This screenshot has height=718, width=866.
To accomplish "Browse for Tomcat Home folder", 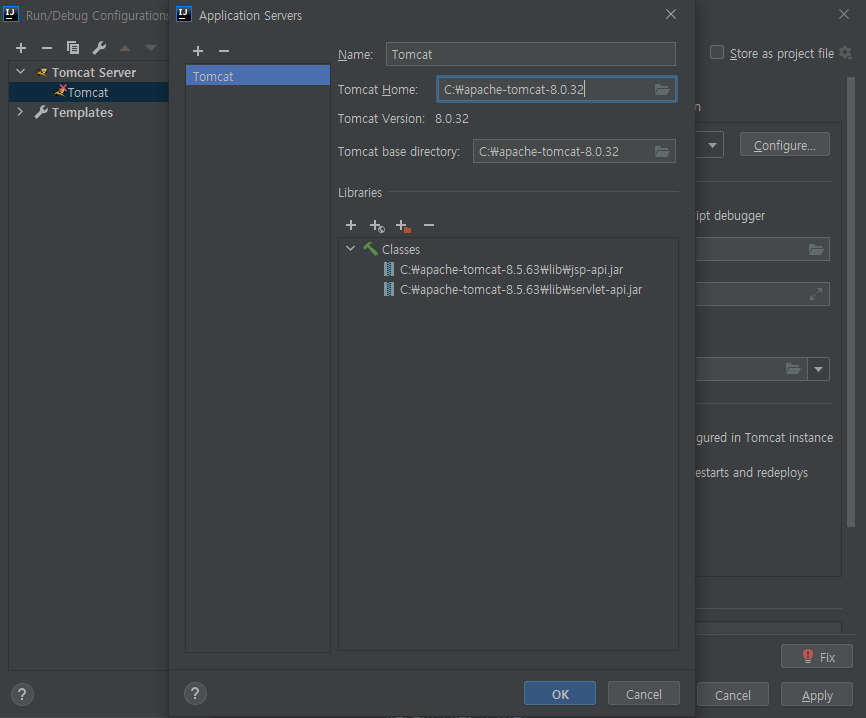I will tap(662, 89).
